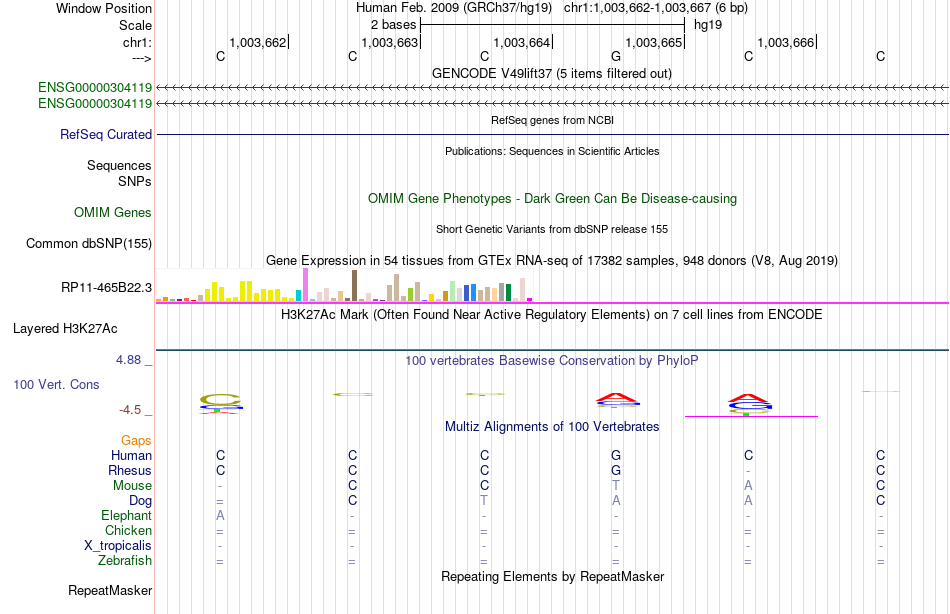Click the red A logo above the magenta underline
Viewport: 950px width, 614px height.
pyautogui.click(x=748, y=398)
